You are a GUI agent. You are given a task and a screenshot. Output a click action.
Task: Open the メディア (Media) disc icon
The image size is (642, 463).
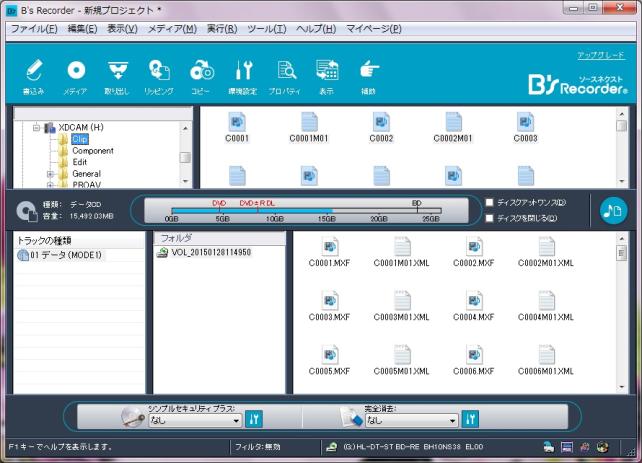pyautogui.click(x=76, y=77)
